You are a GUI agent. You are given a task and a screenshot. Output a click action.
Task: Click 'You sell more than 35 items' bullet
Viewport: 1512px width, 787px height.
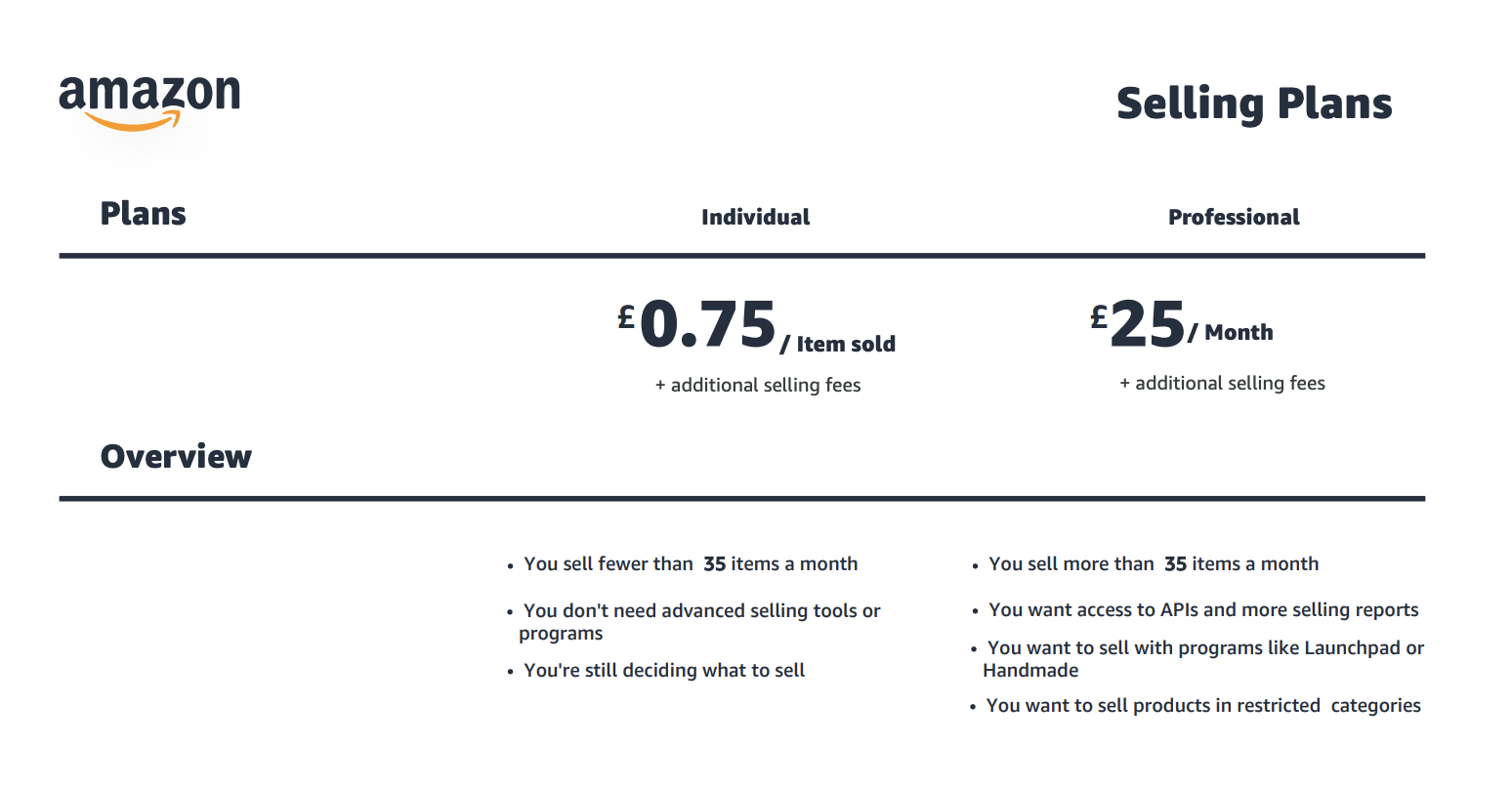click(x=1153, y=563)
